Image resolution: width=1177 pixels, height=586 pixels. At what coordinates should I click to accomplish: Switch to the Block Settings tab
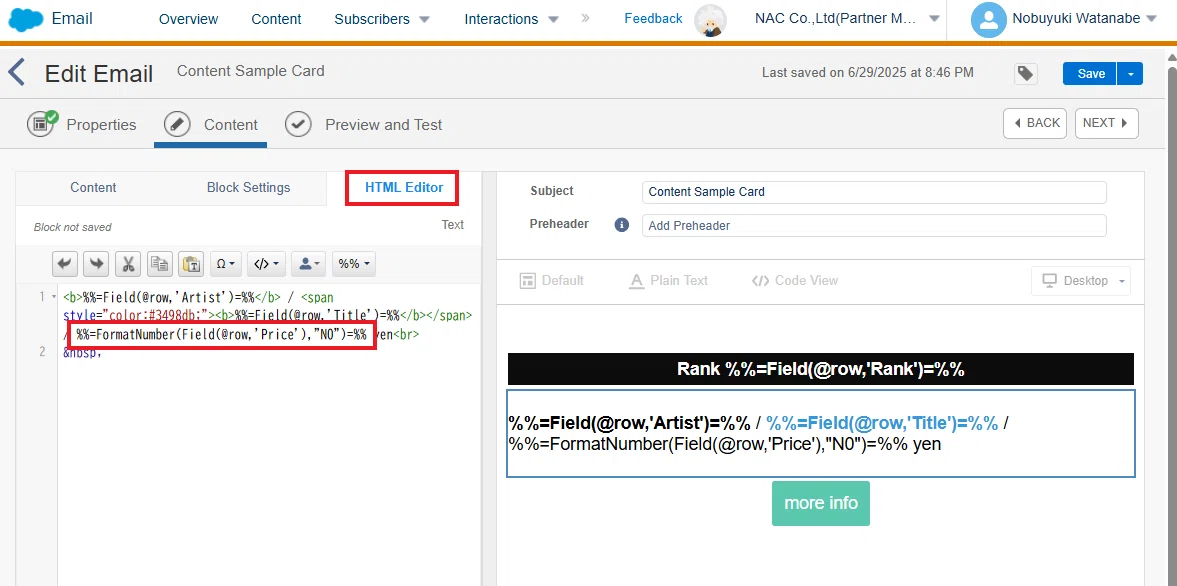(x=248, y=188)
